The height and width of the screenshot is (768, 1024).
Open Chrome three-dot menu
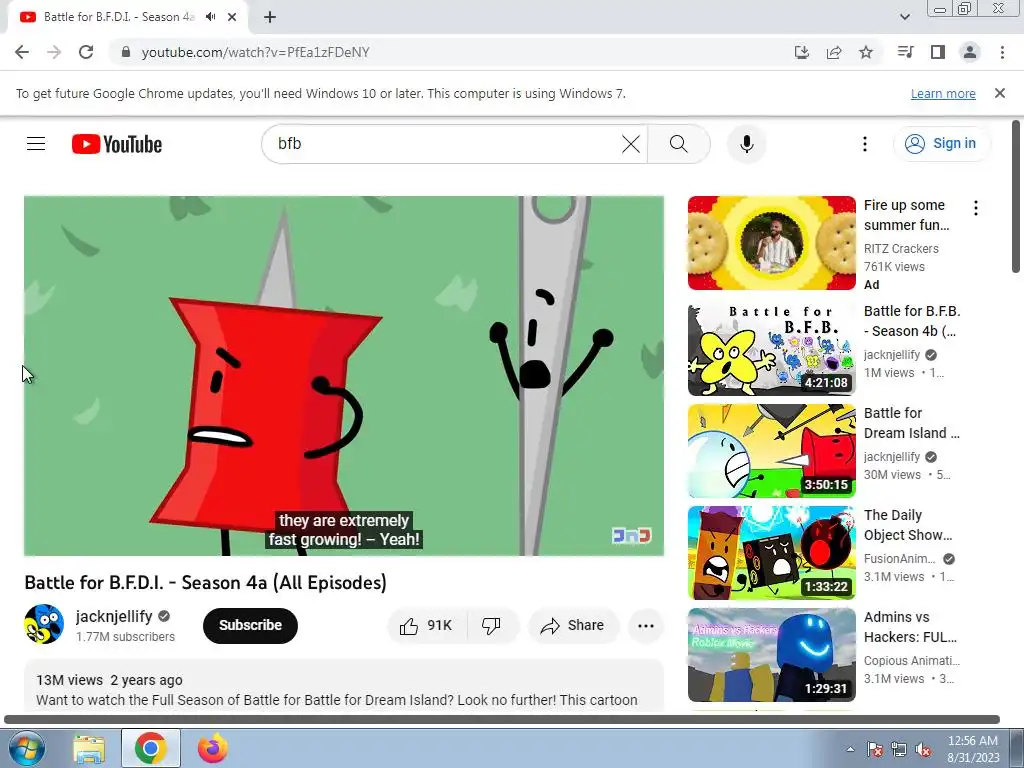(1002, 52)
